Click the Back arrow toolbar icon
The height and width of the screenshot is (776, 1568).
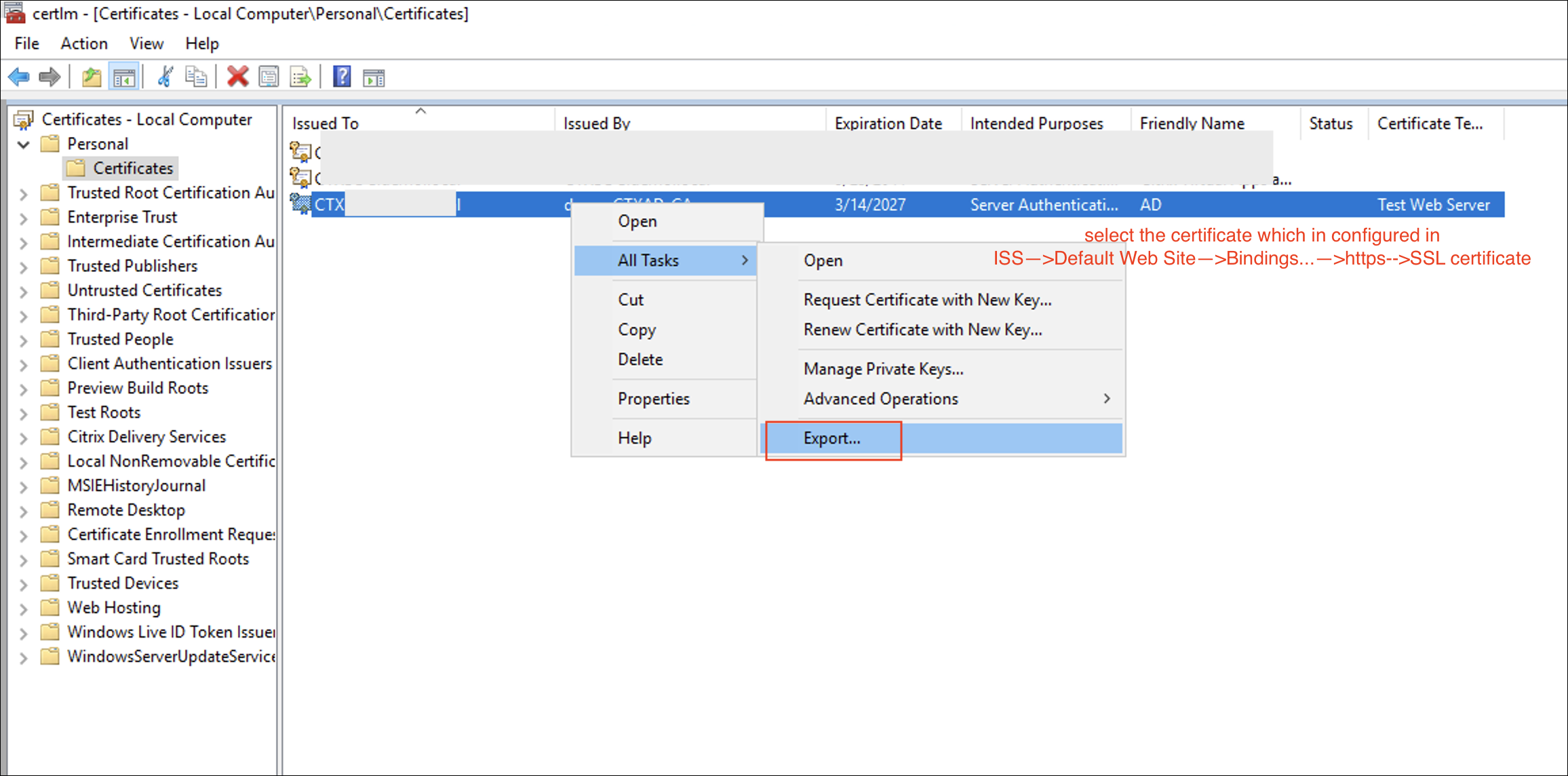click(x=19, y=77)
